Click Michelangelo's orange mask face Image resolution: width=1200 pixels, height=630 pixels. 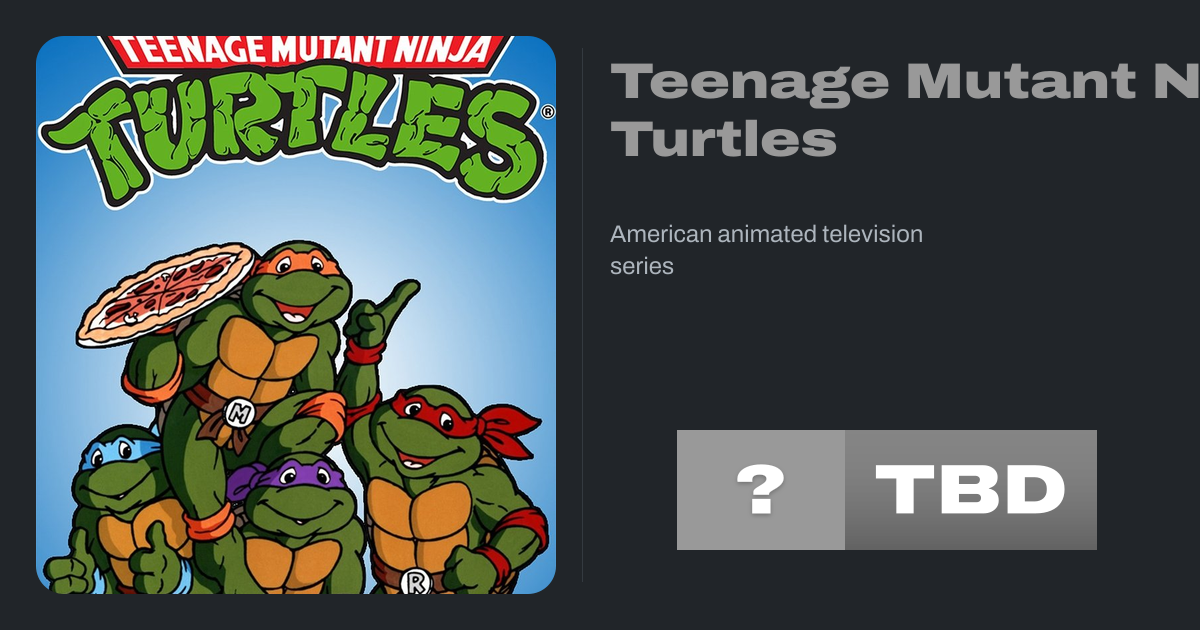(x=297, y=285)
